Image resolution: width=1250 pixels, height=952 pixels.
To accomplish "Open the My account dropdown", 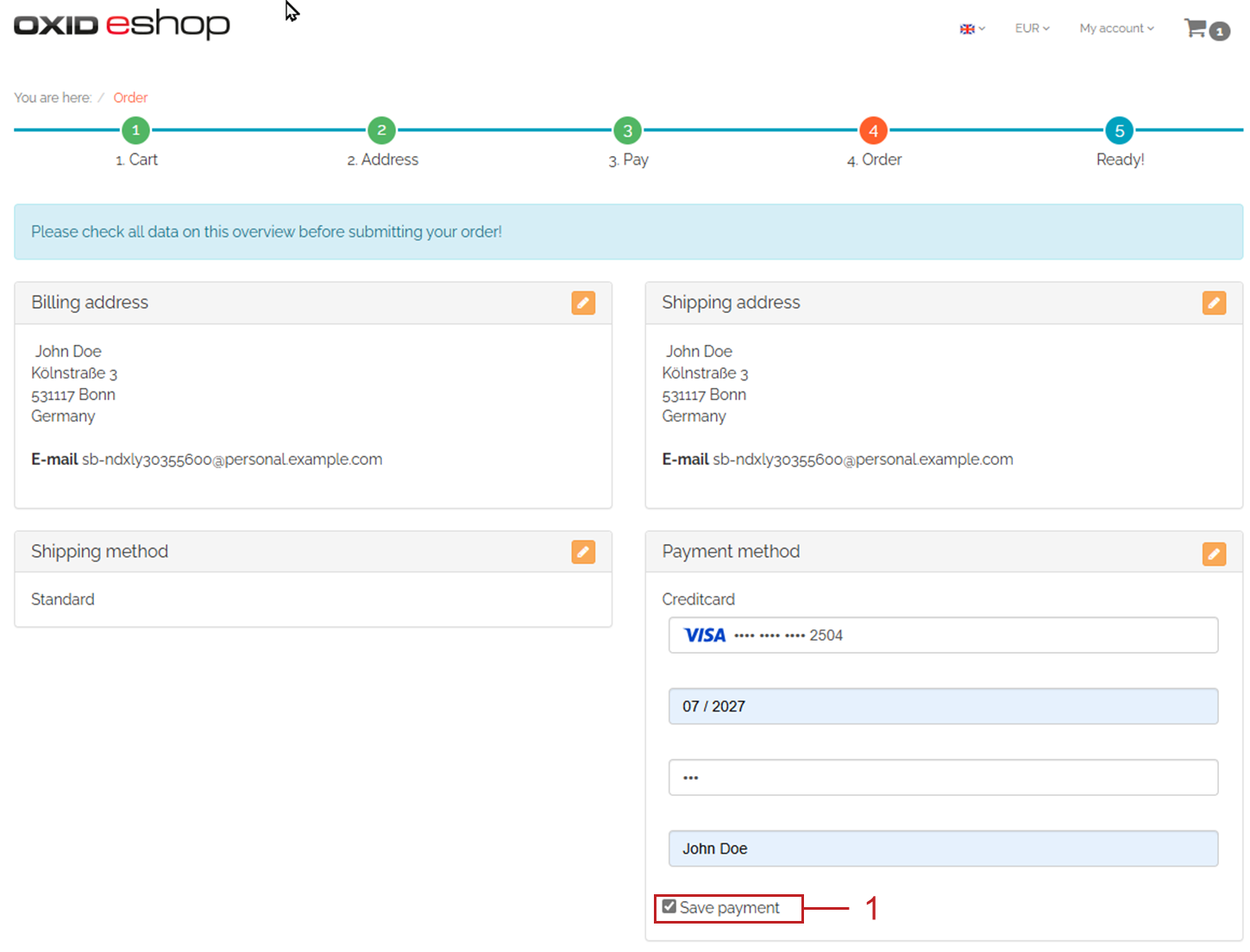I will (x=1116, y=28).
